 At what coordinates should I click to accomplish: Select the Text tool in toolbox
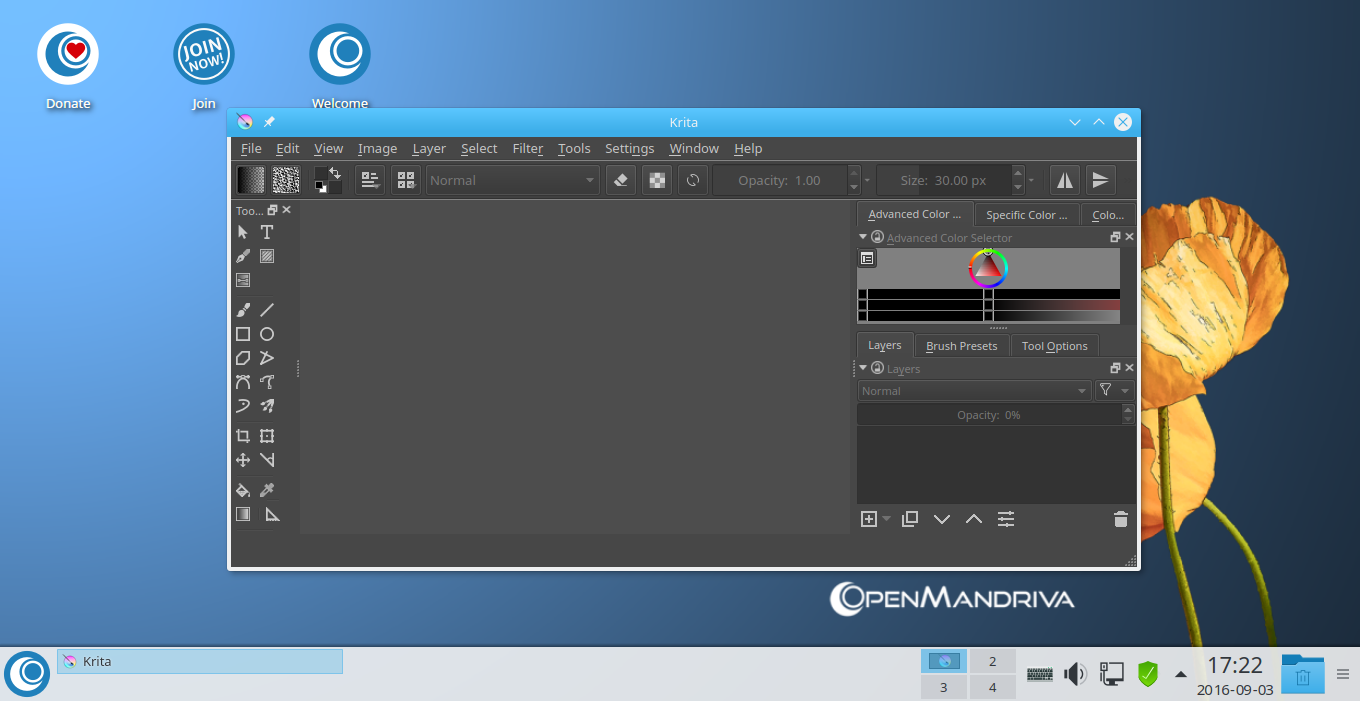[x=267, y=232]
